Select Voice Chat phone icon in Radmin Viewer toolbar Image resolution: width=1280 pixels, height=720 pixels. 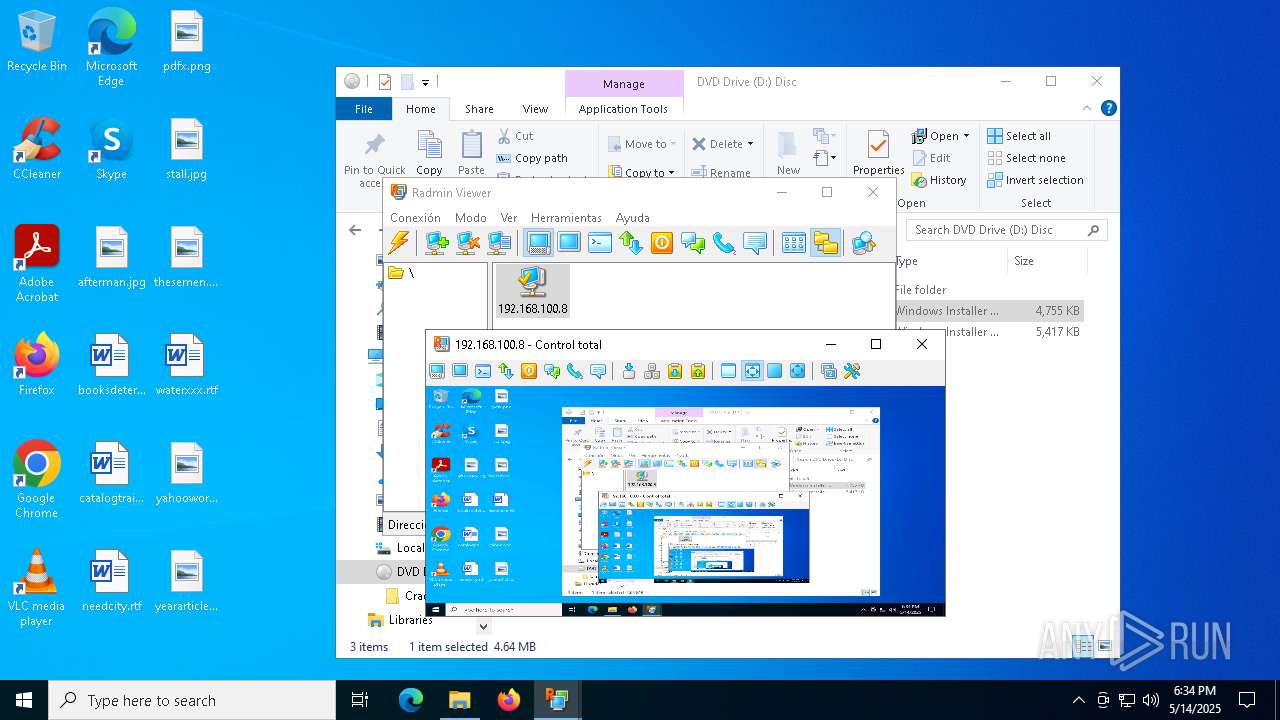pyautogui.click(x=724, y=242)
